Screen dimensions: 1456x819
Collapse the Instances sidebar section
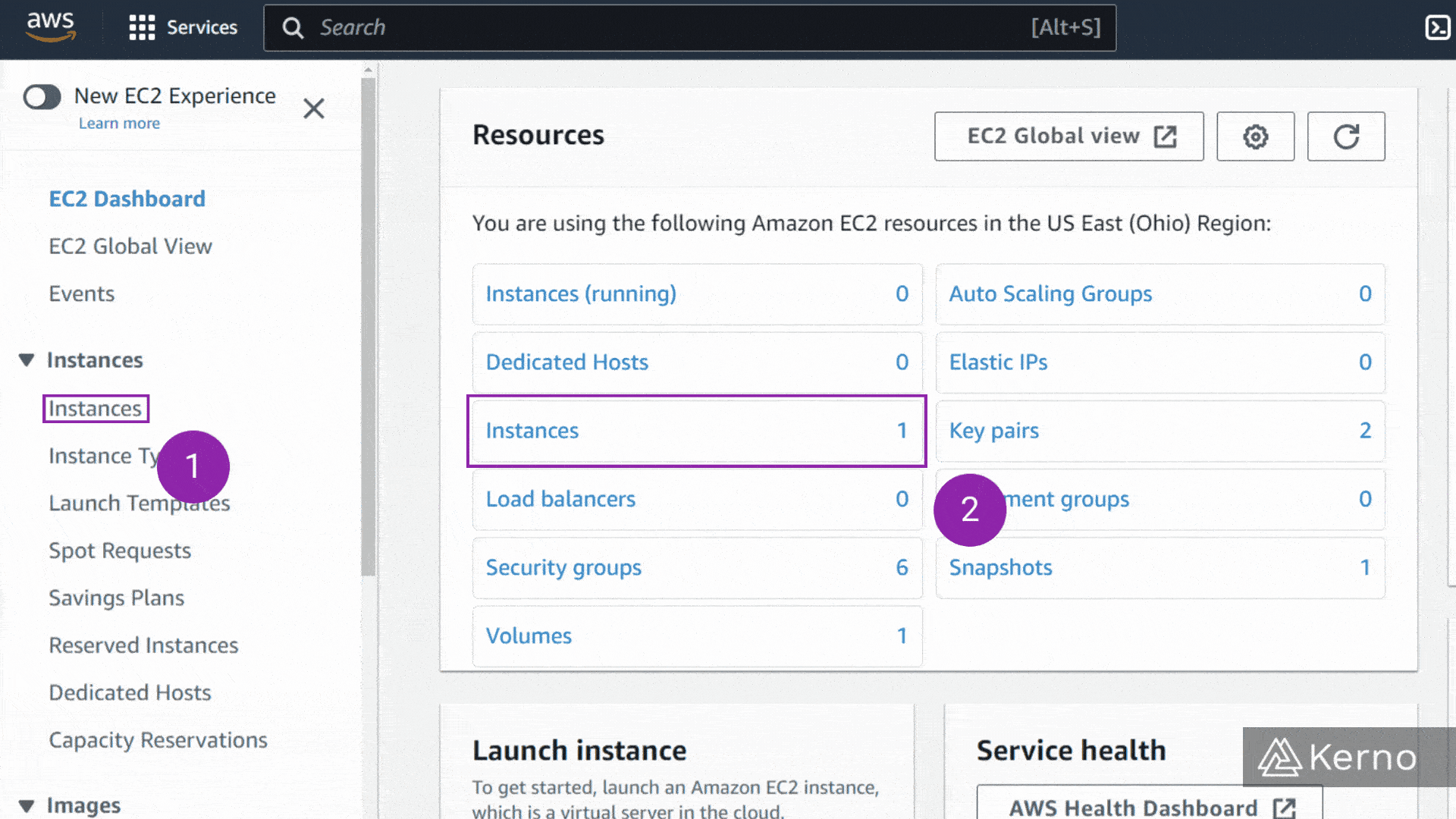coord(27,360)
